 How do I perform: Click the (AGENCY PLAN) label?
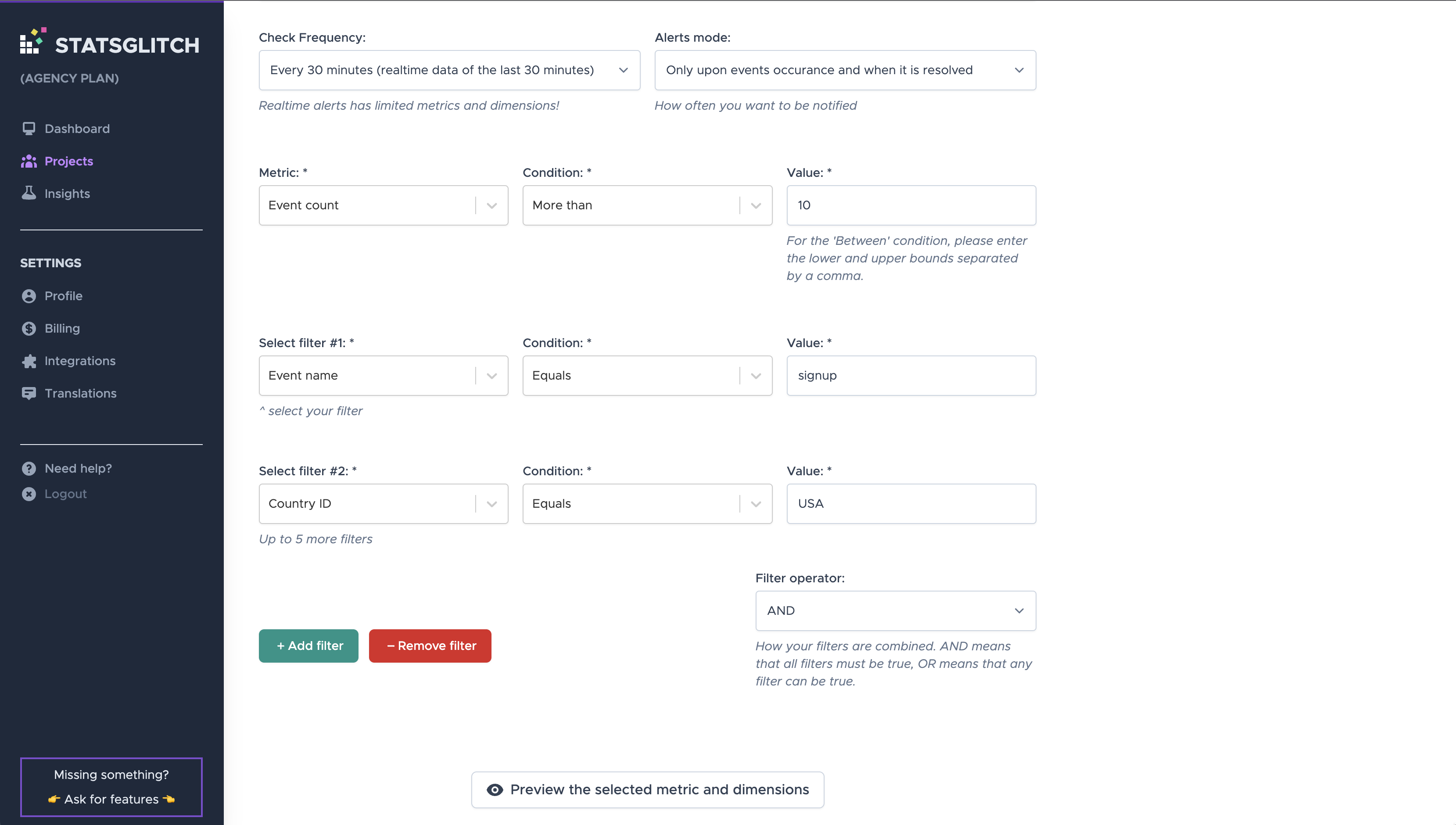point(70,78)
